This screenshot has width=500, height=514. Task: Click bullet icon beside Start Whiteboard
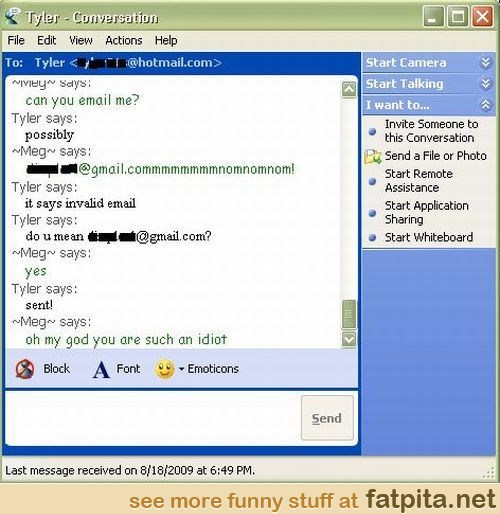click(373, 238)
